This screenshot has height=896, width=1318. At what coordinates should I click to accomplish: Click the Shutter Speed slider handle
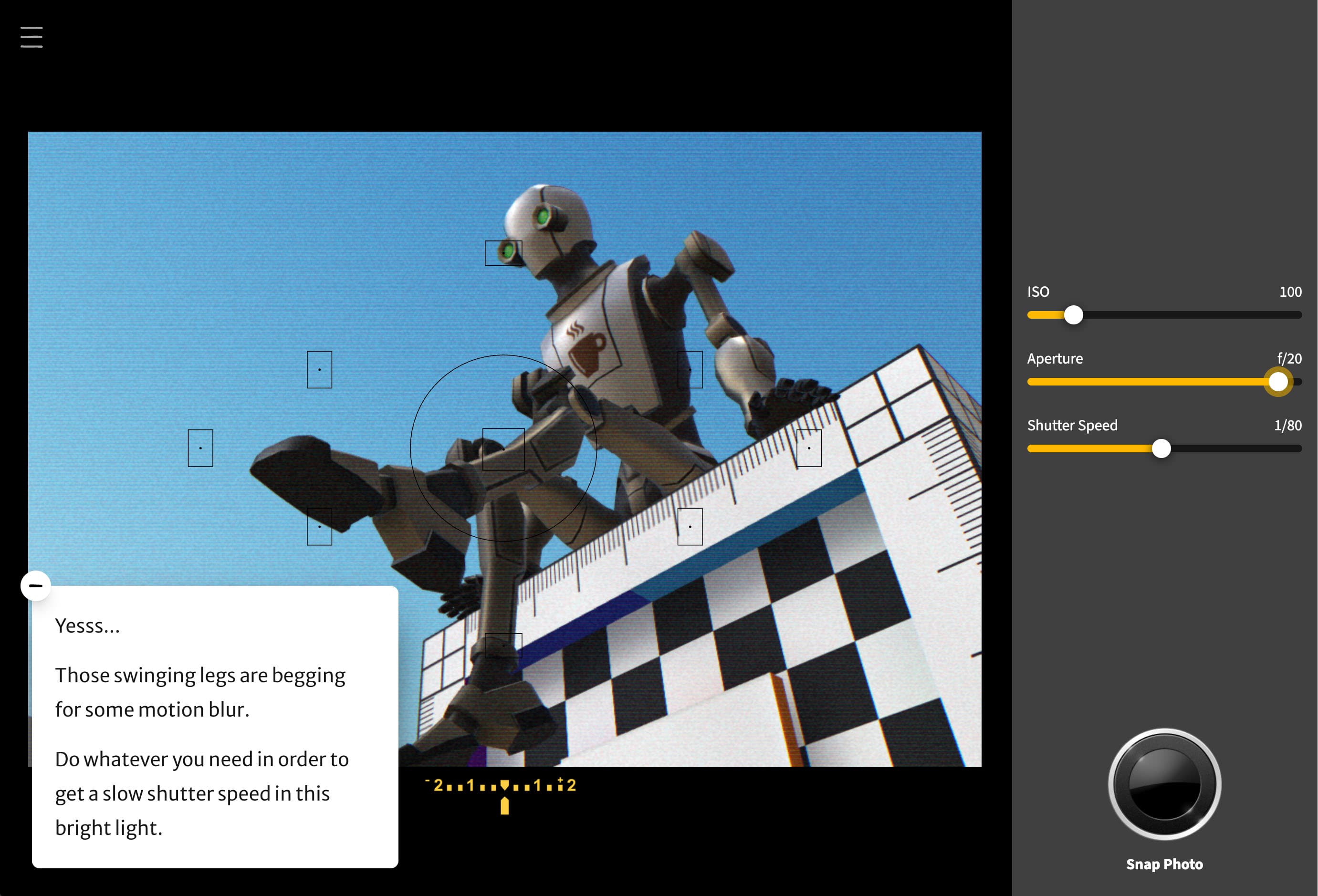click(1161, 448)
